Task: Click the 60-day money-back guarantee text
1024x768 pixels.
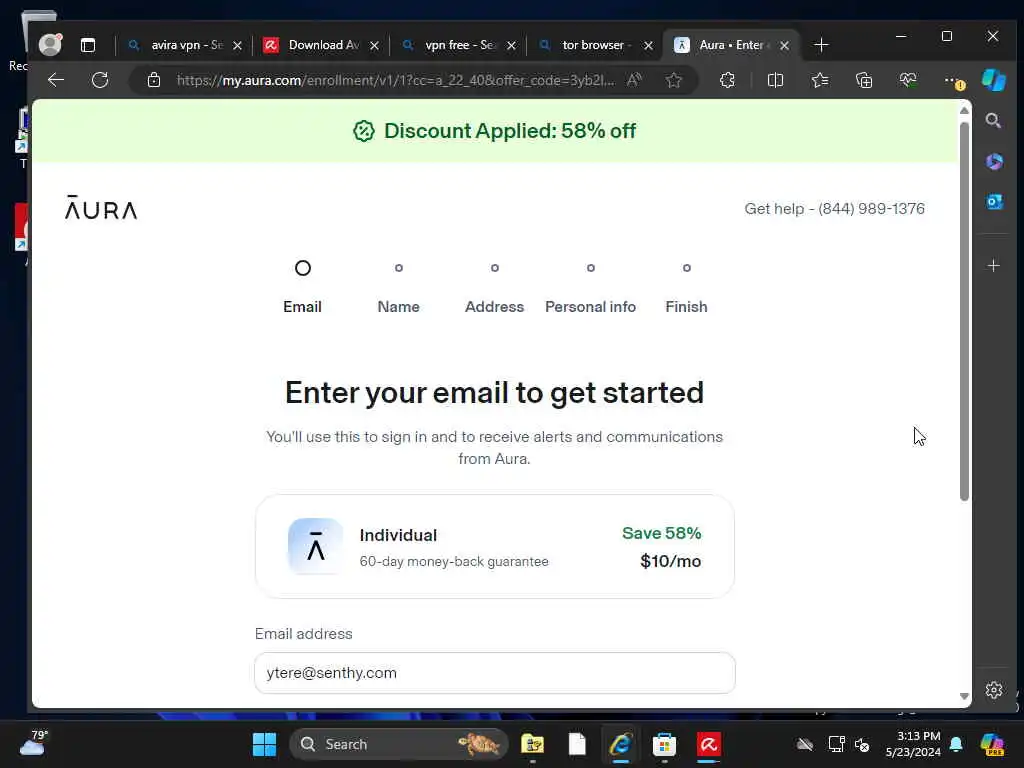Action: tap(454, 562)
